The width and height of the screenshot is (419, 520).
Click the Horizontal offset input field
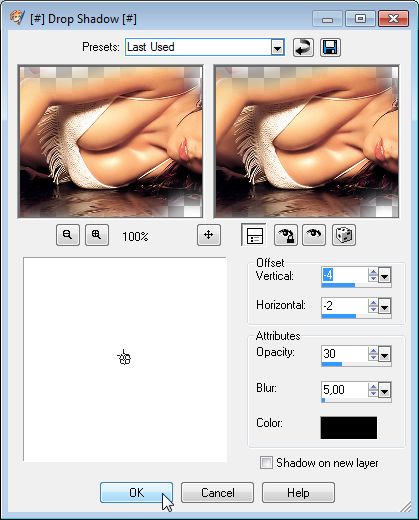point(345,306)
